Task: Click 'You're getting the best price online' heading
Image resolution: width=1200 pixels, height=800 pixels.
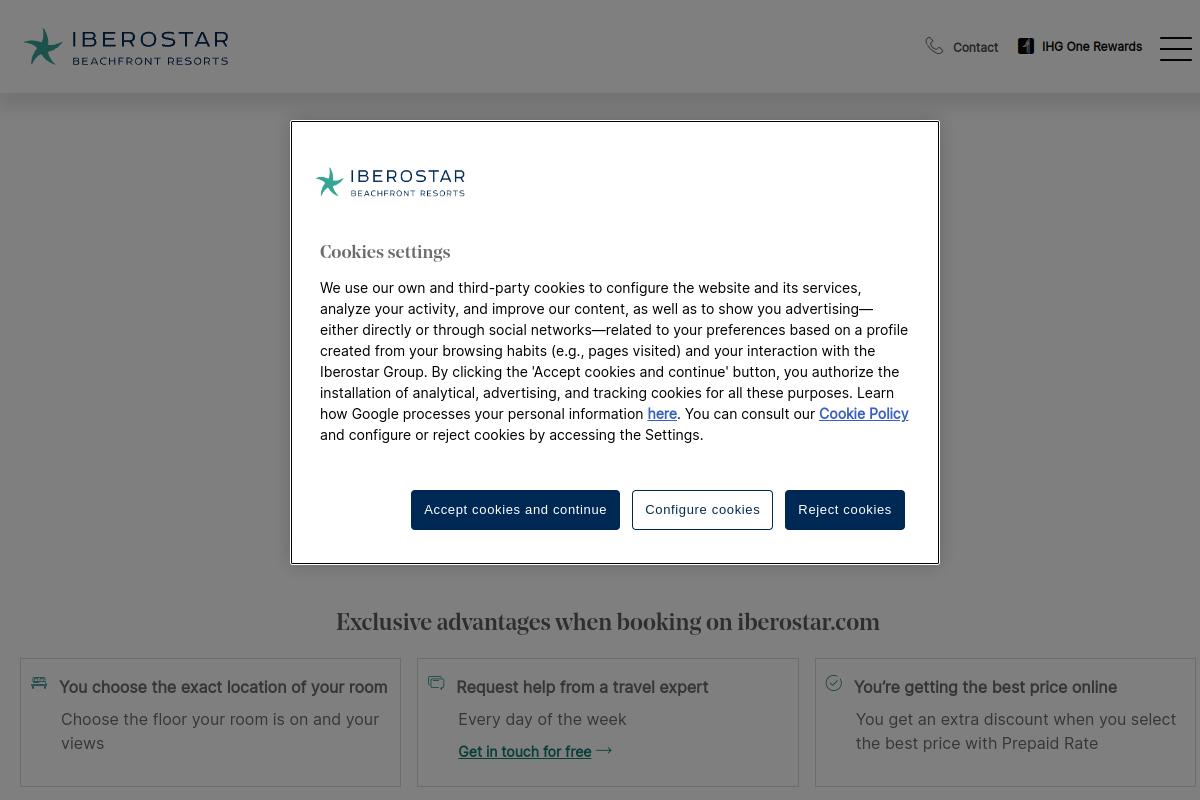Action: 985,687
